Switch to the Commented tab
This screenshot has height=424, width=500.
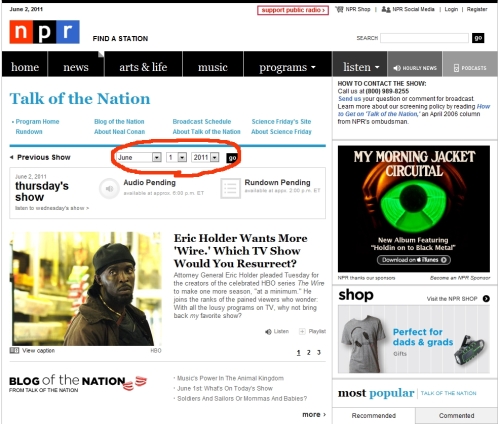[x=456, y=416]
